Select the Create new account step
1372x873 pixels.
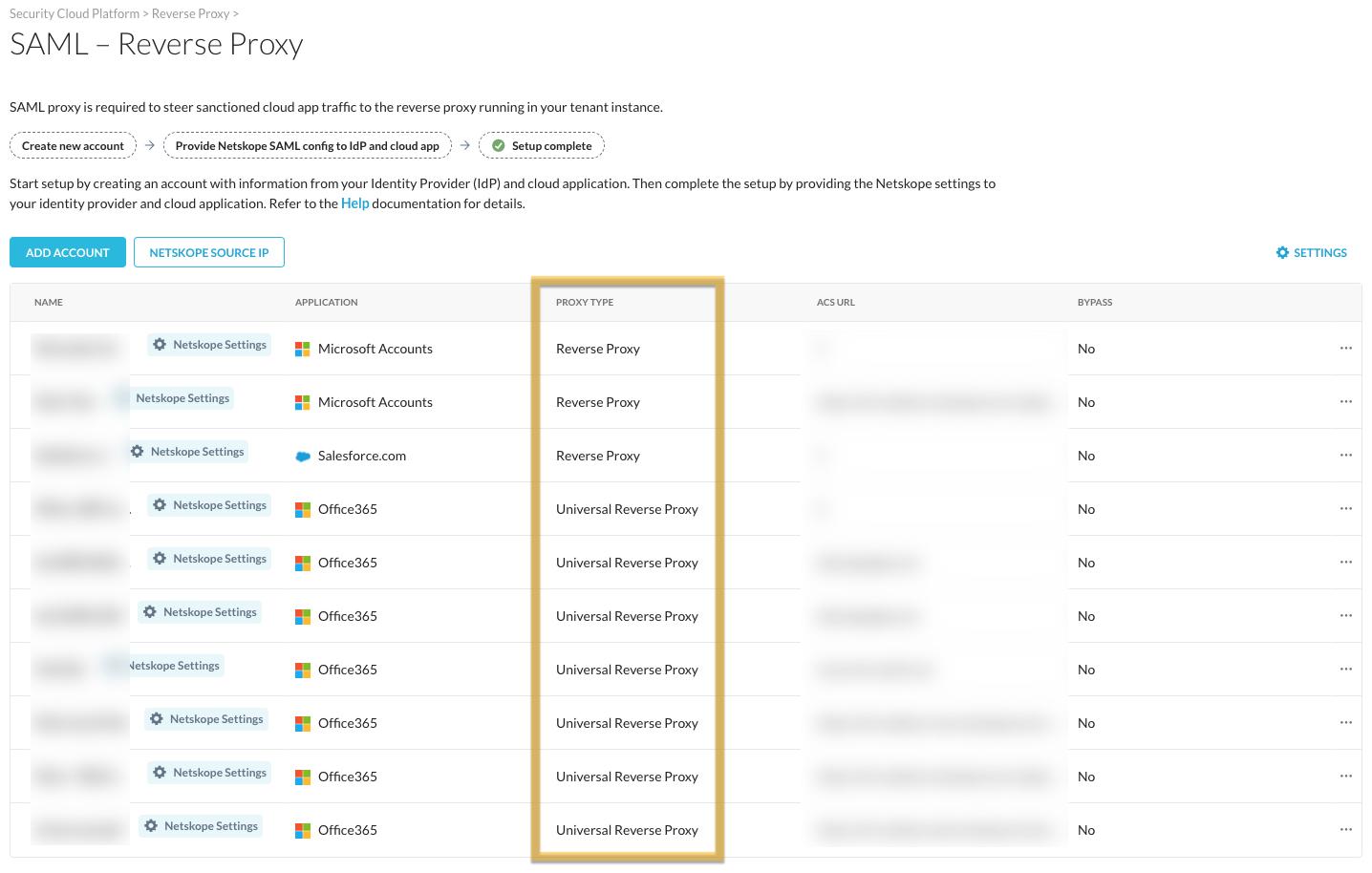click(x=73, y=146)
